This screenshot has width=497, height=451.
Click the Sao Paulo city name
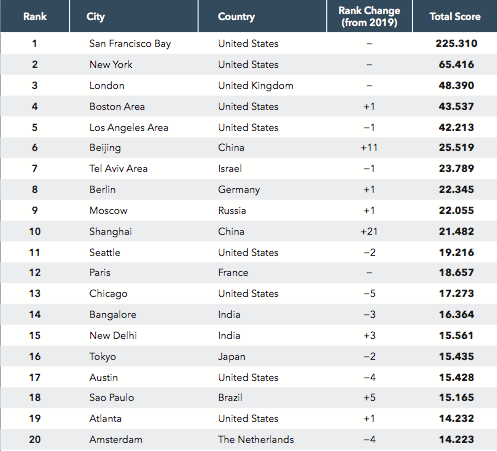[x=112, y=398]
